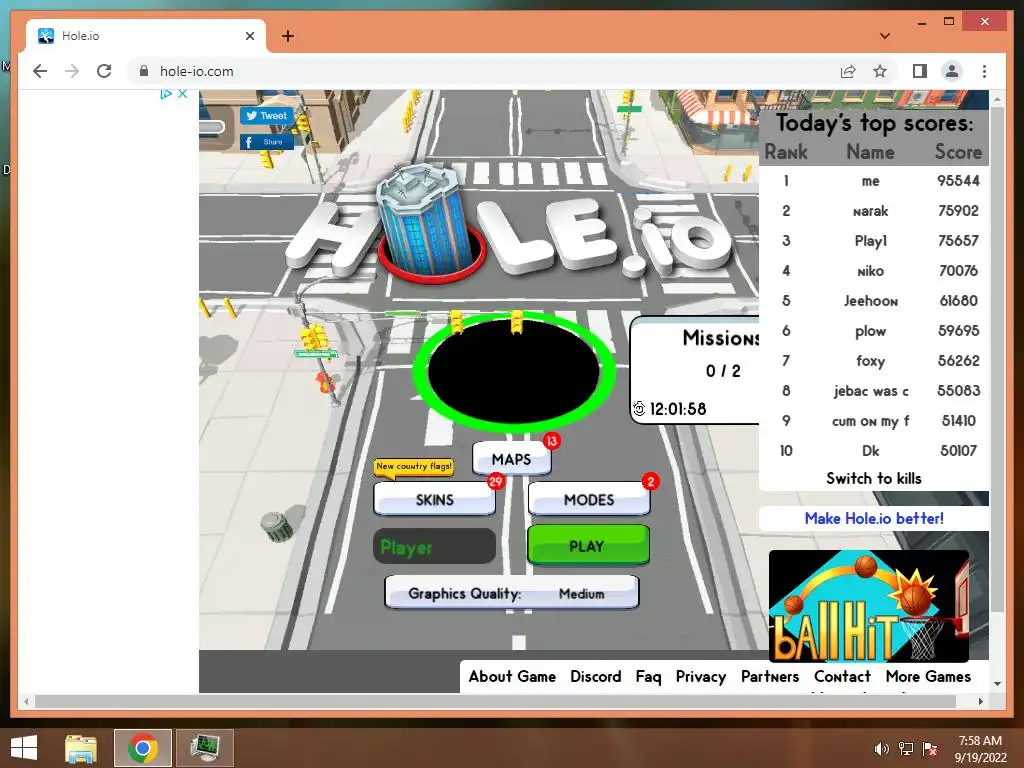Click the AdChoices triangle icon

[166, 94]
